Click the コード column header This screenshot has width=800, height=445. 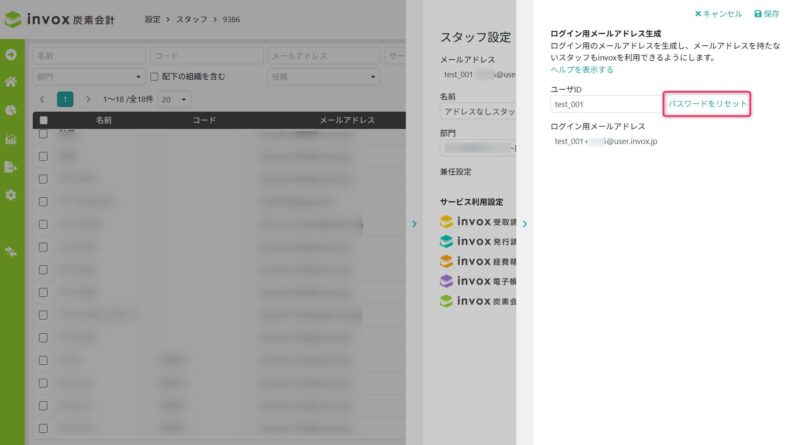[x=204, y=120]
